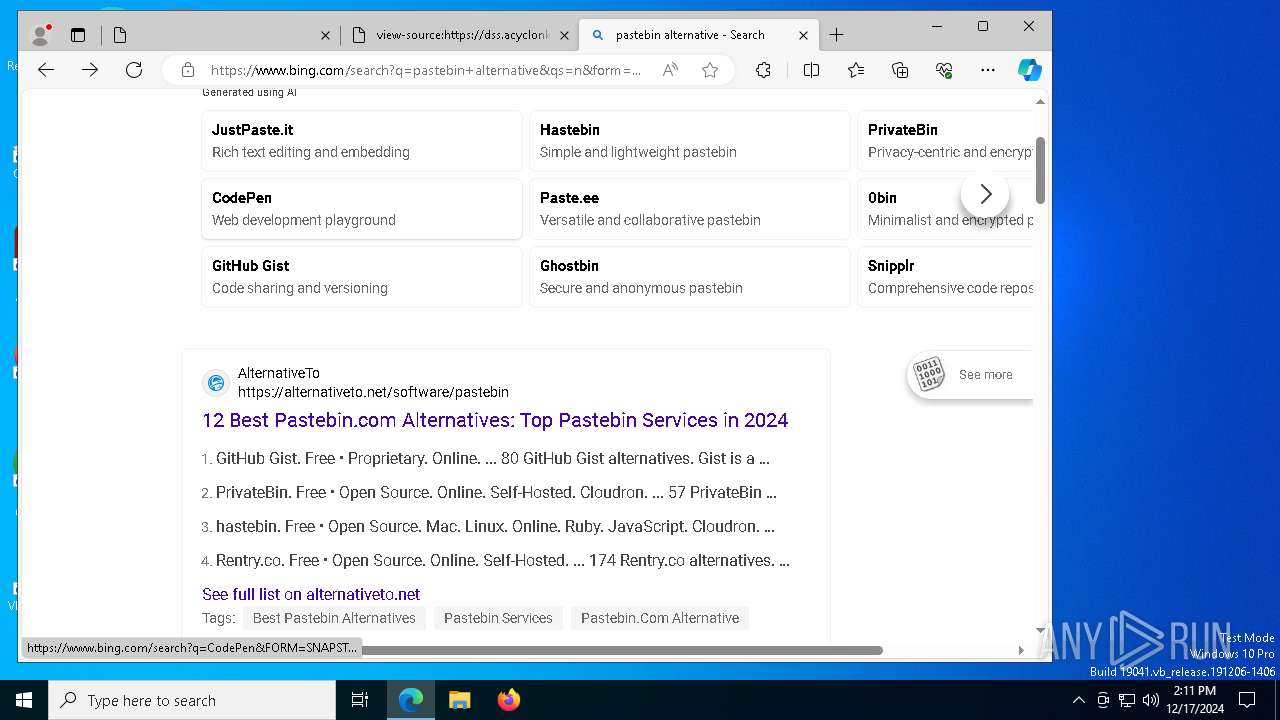
Task: Open the taskbar clock and date
Action: pyautogui.click(x=1195, y=700)
